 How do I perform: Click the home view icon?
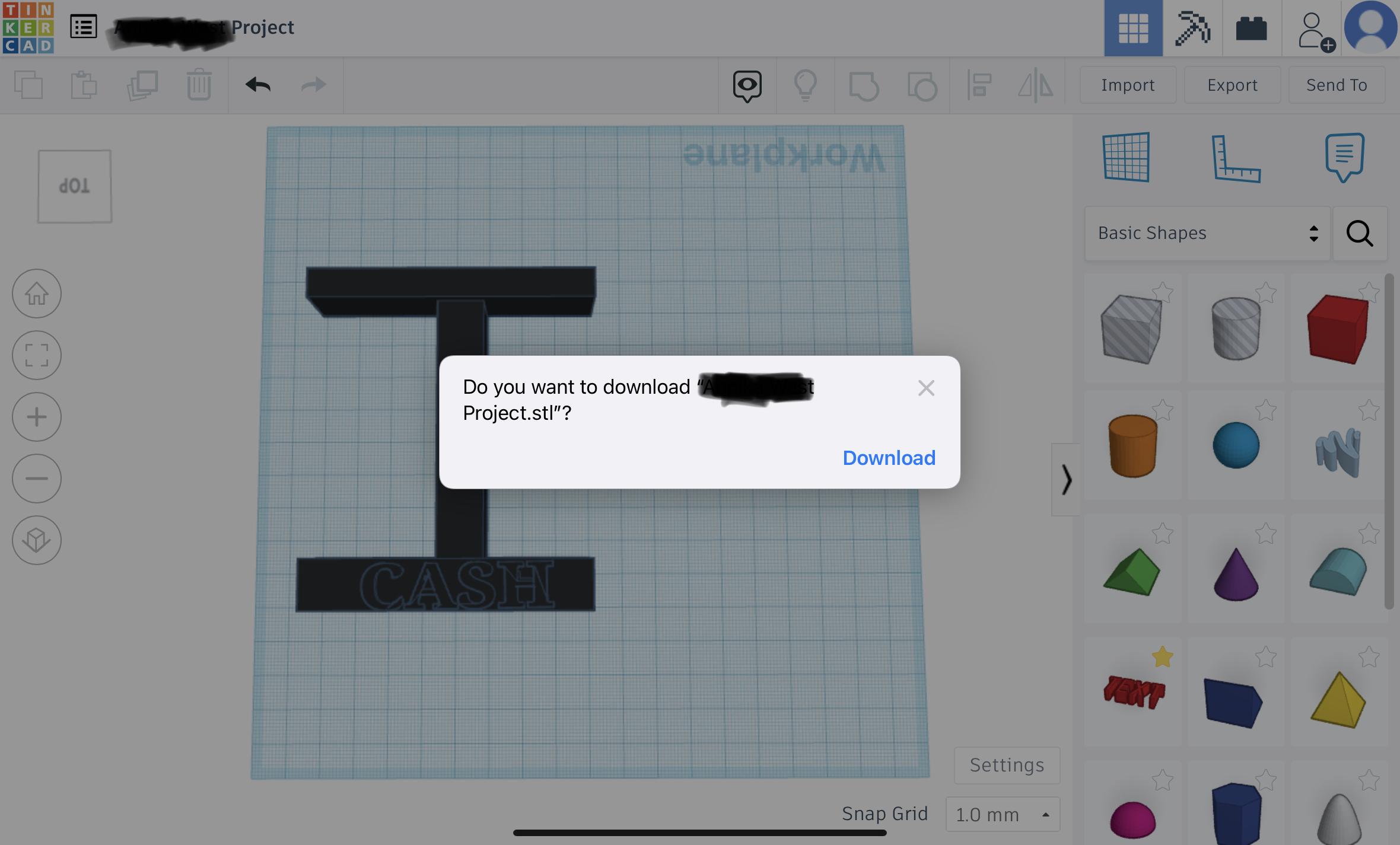pyautogui.click(x=37, y=294)
